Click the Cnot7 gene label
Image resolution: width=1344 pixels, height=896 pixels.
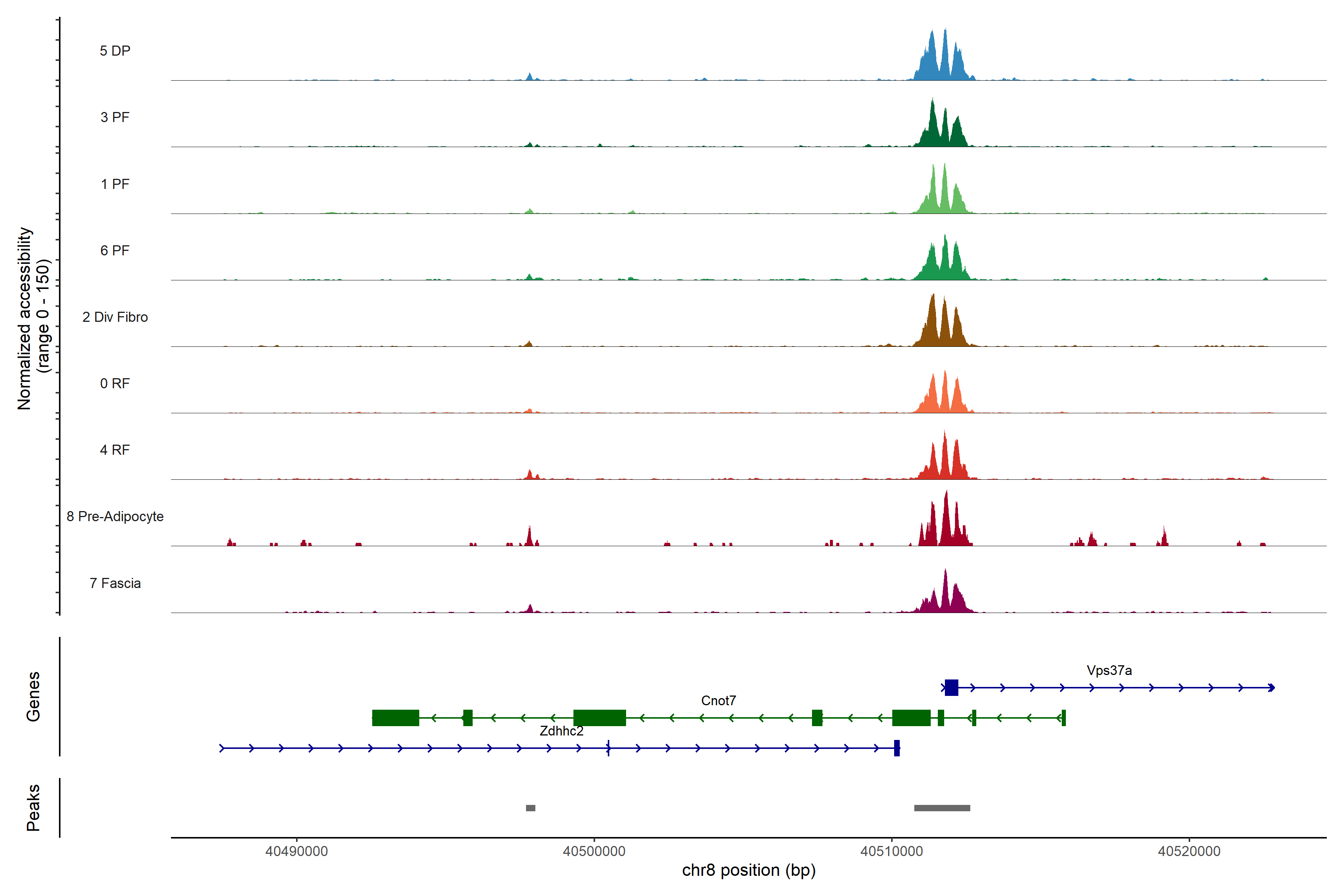coord(718,701)
